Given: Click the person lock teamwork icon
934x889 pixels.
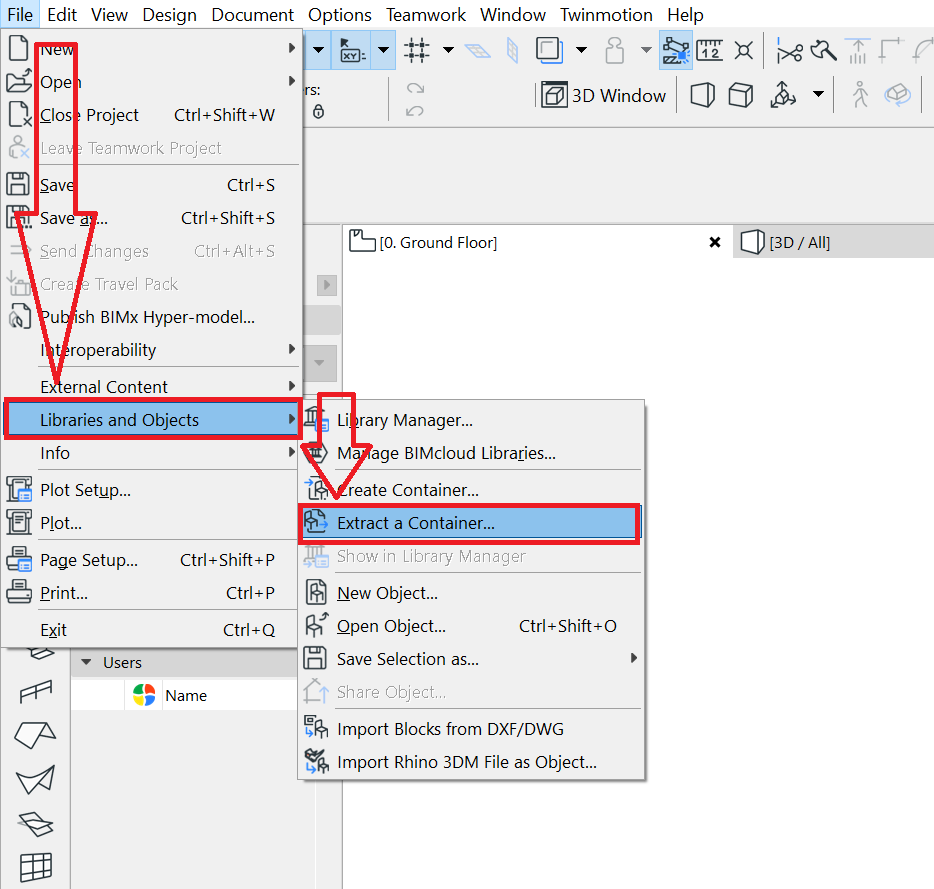Looking at the screenshot, I should [x=615, y=50].
